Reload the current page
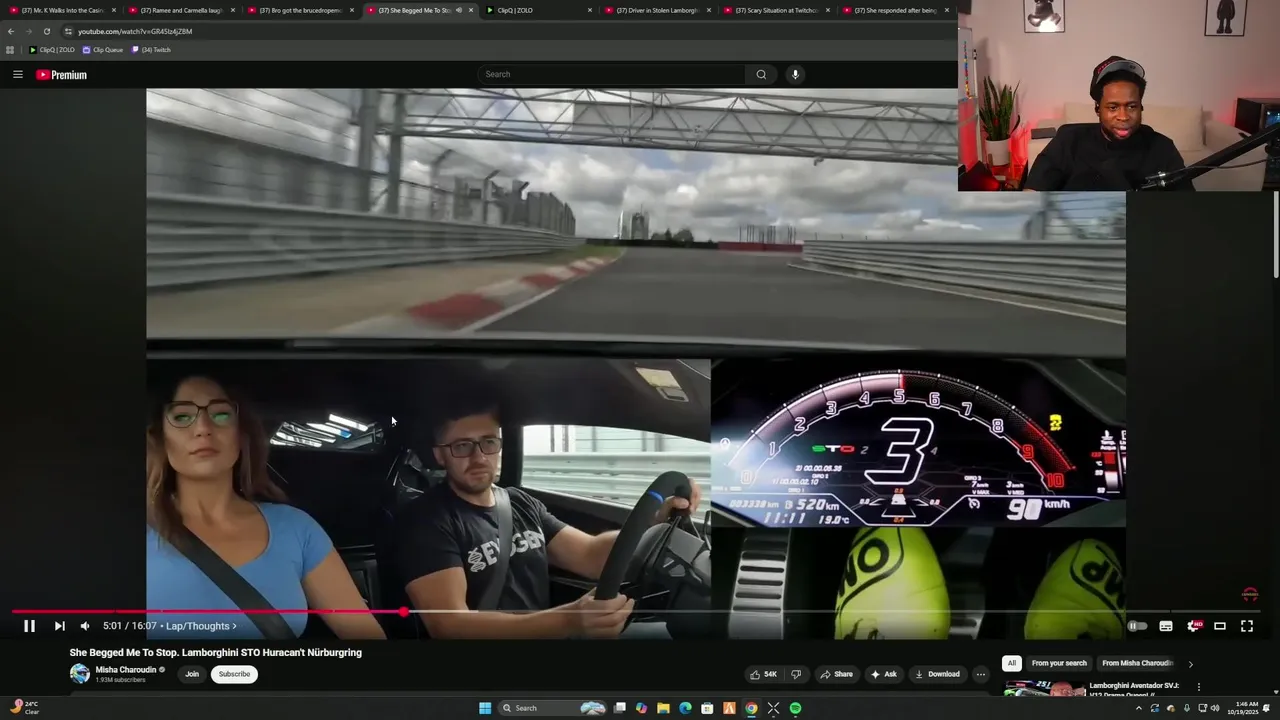1280x720 pixels. pyautogui.click(x=46, y=31)
